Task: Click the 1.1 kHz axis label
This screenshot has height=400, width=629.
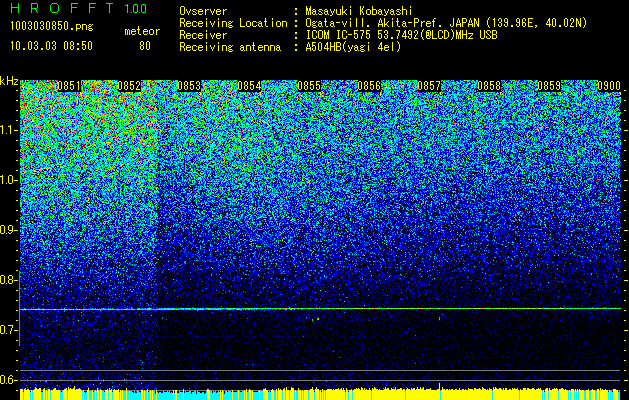Action: pos(9,130)
